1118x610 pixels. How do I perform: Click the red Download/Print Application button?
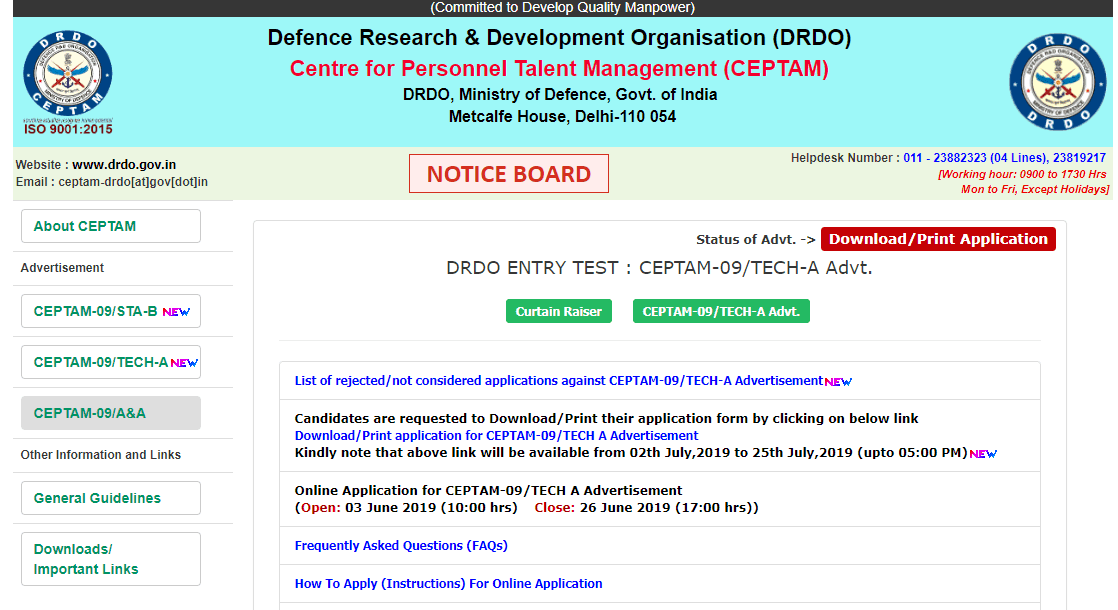pos(938,239)
